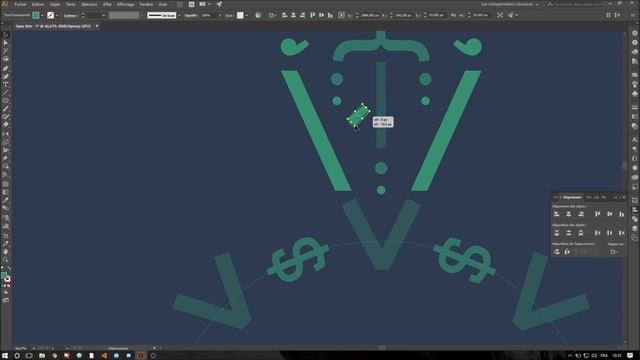Select the Type tool
The width and height of the screenshot is (640, 360).
(6, 85)
